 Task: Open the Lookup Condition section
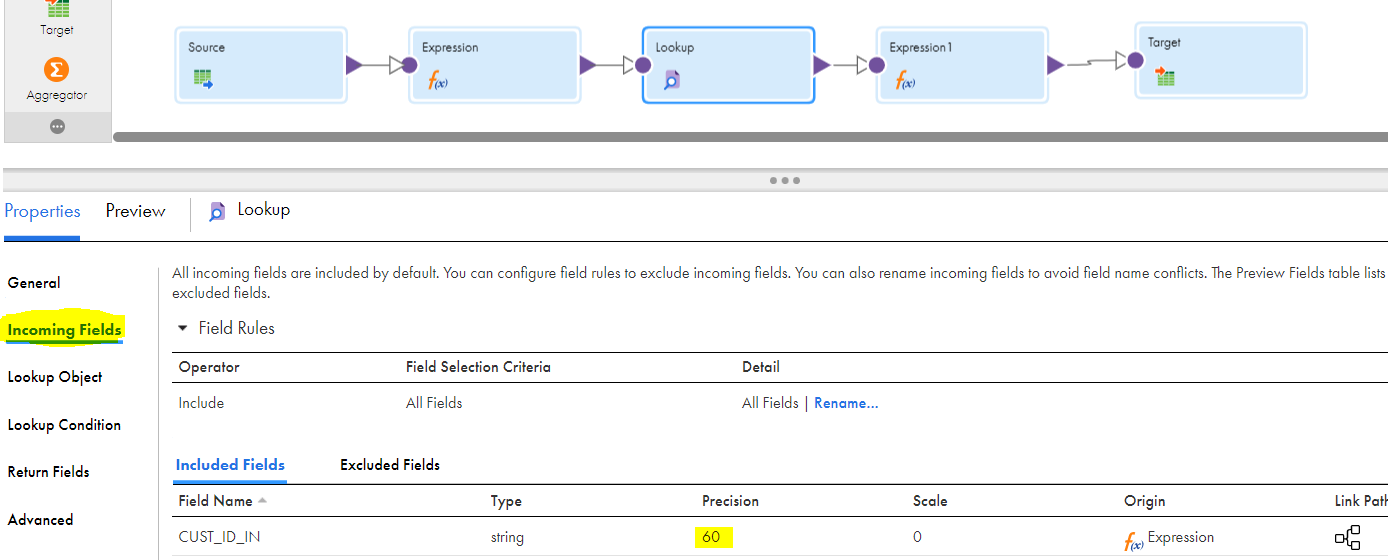(64, 425)
